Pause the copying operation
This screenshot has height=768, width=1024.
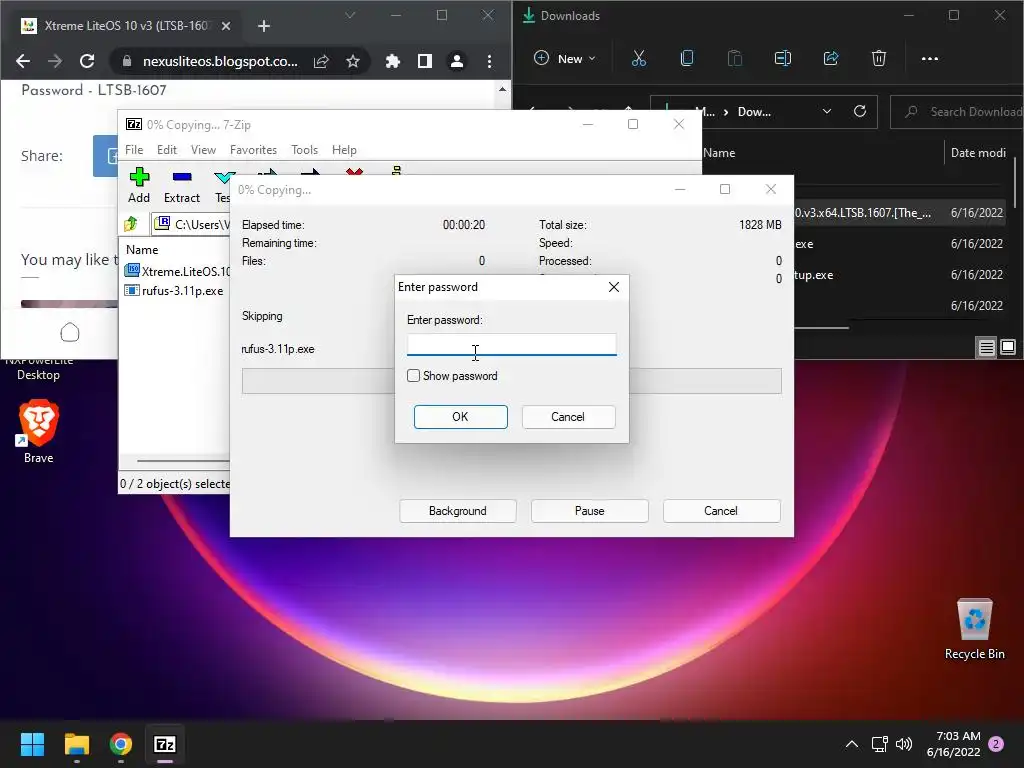pos(590,511)
